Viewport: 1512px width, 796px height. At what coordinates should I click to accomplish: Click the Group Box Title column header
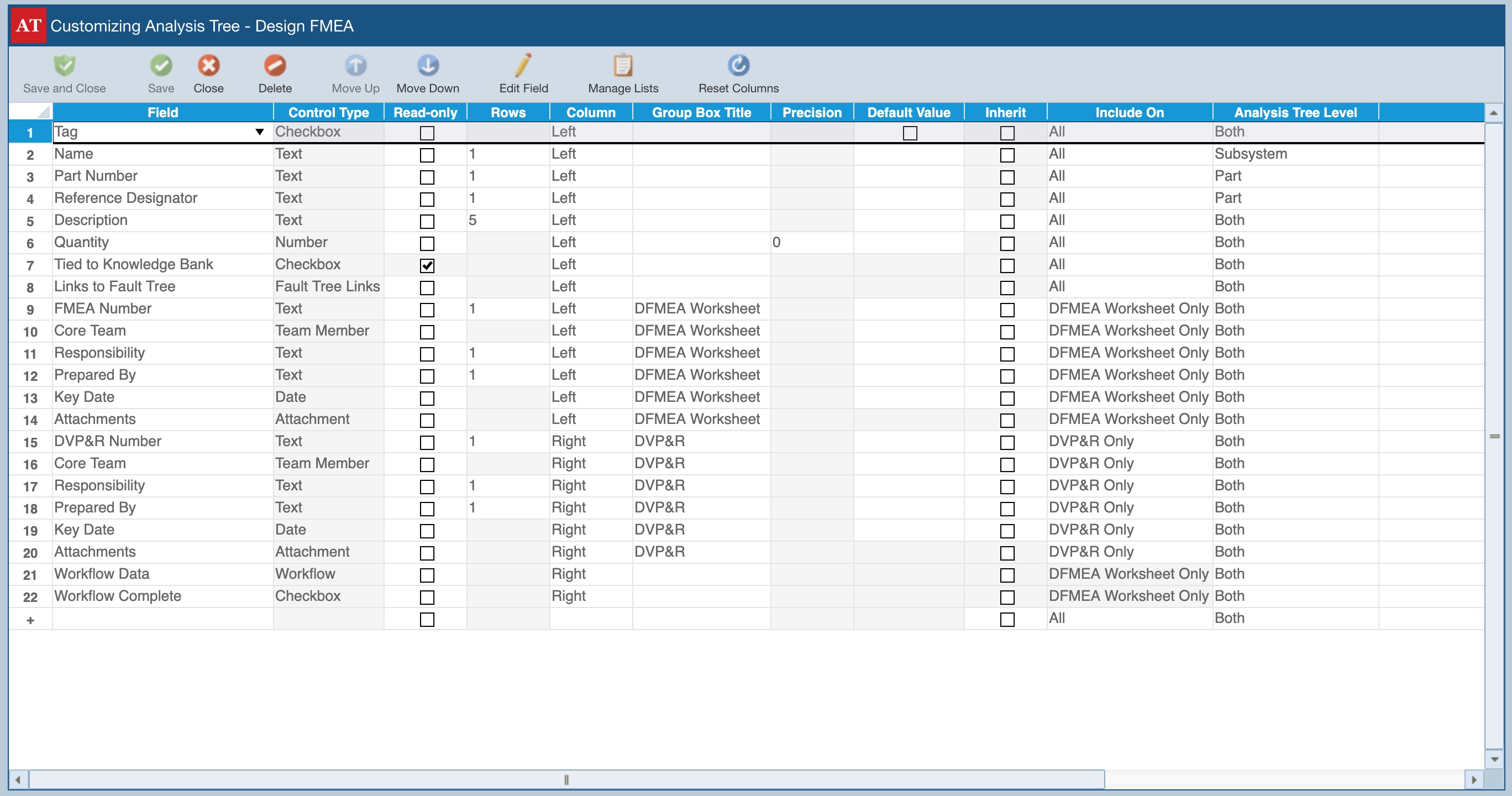701,112
